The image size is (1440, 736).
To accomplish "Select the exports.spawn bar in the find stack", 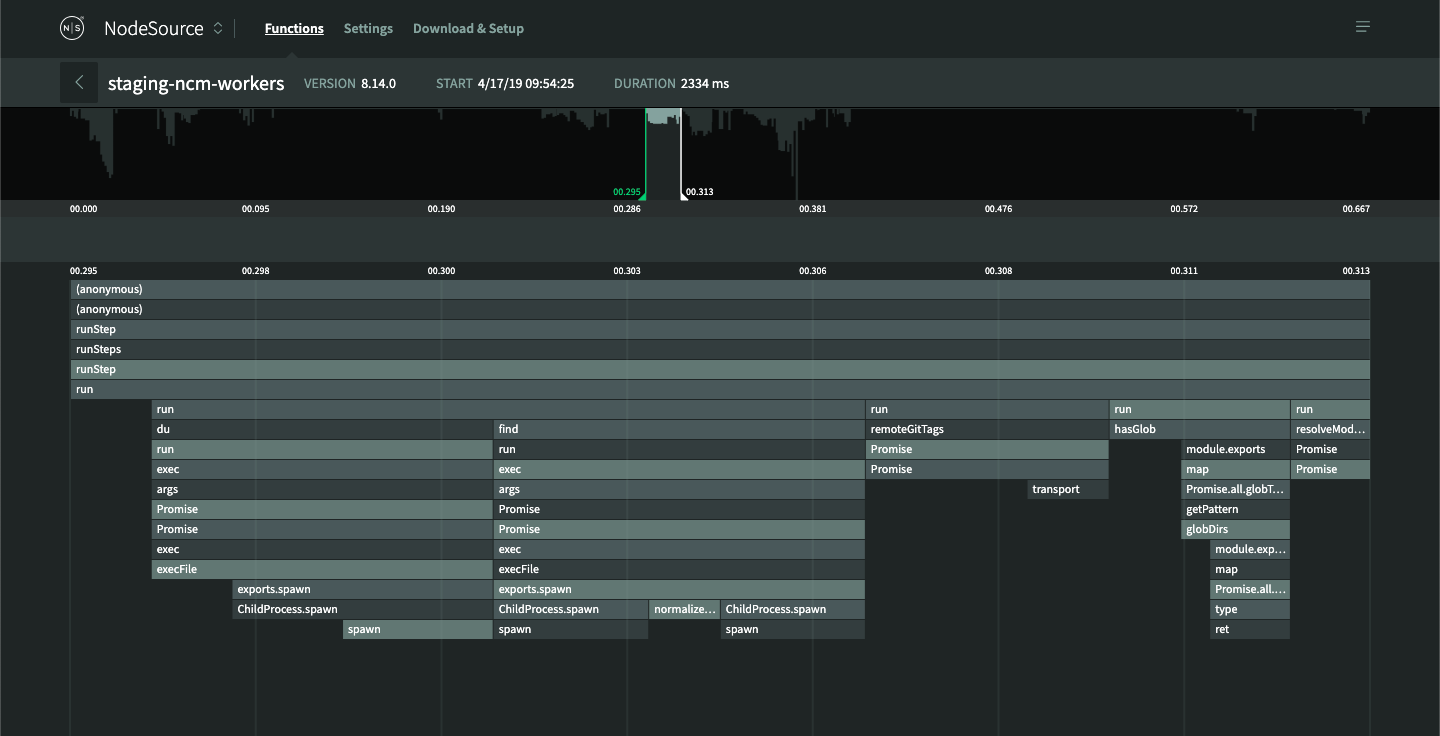I will coord(679,590).
